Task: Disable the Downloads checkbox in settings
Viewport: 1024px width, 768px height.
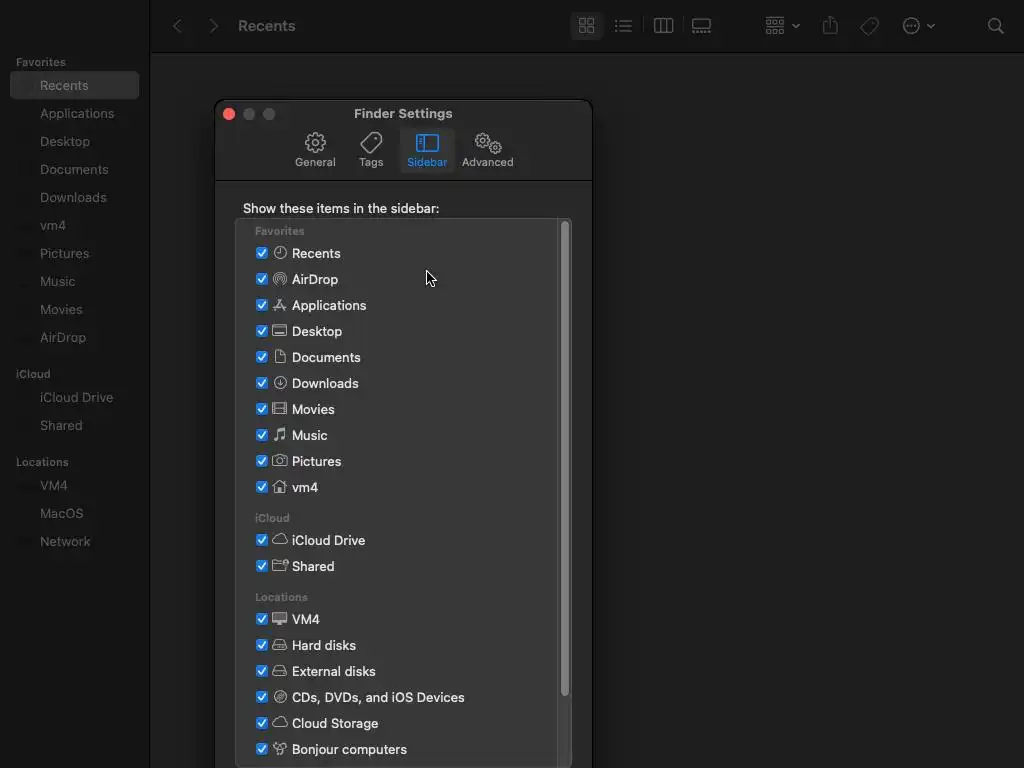Action: 262,383
